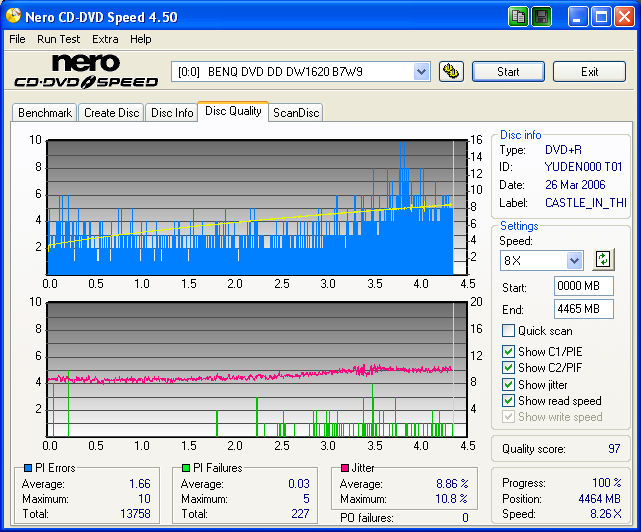This screenshot has width=641, height=532.
Task: Toggle Show C1/PIE checkbox
Action: pos(508,351)
